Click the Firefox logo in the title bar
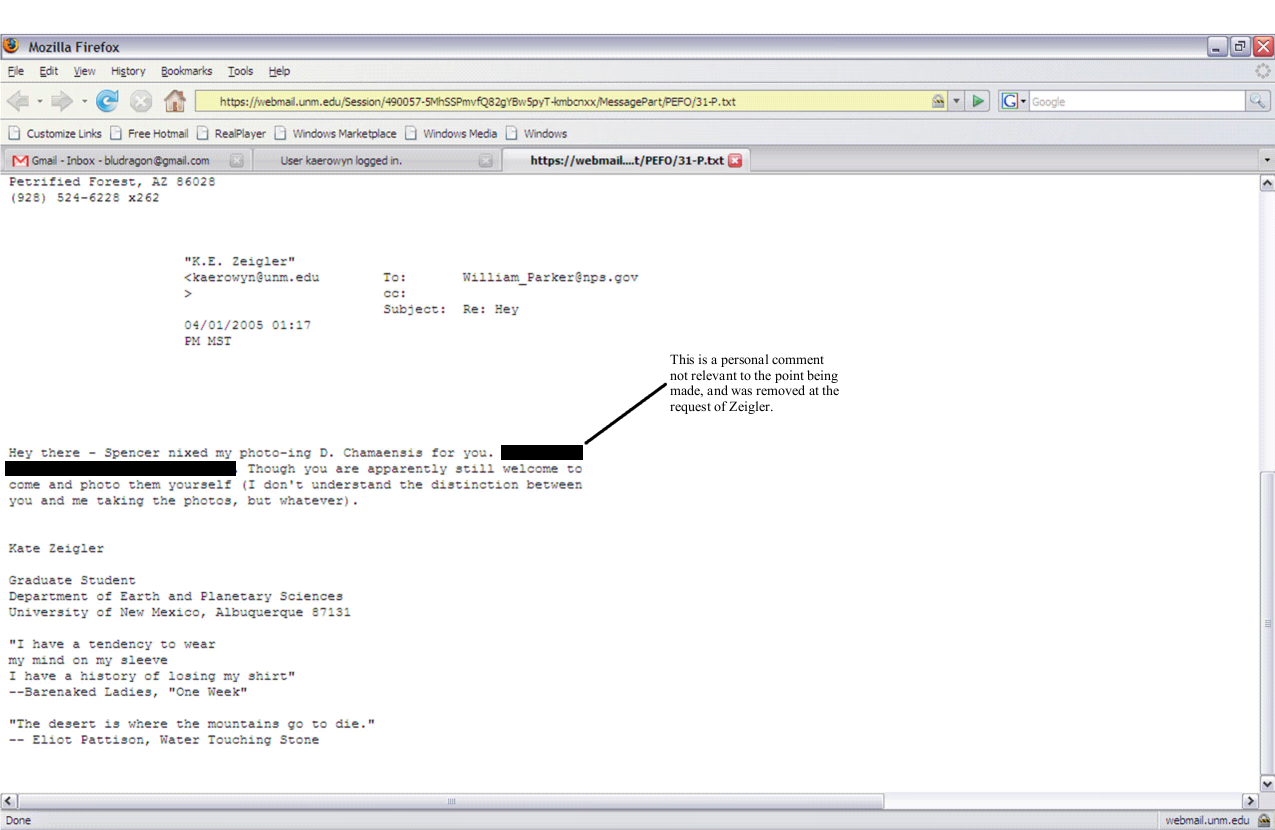This screenshot has width=1275, height=830. [12, 47]
